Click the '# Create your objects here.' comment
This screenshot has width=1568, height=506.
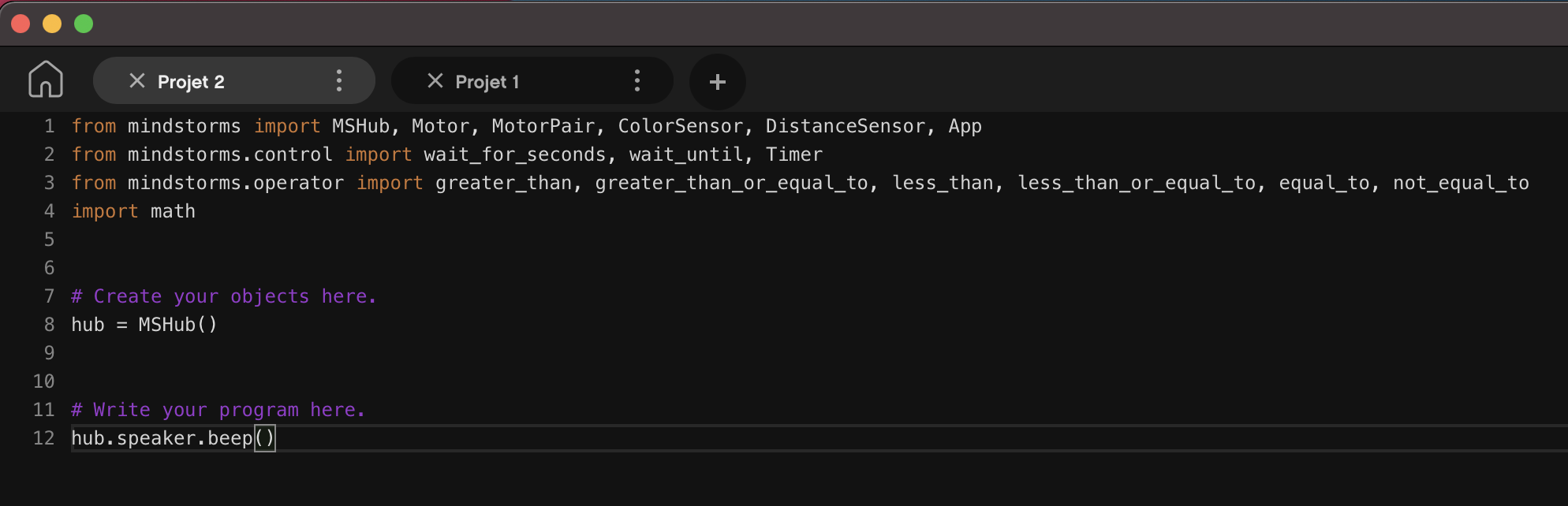tap(223, 296)
